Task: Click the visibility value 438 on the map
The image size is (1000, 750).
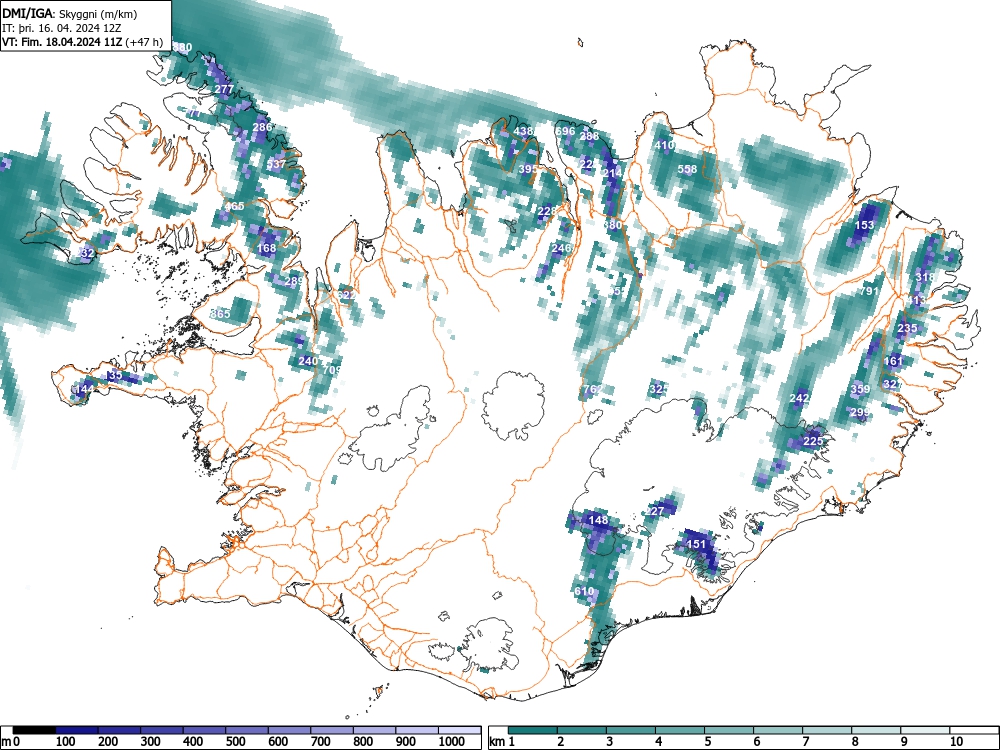Action: click(524, 131)
